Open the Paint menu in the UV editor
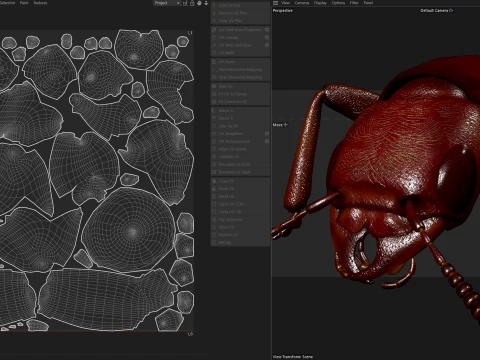This screenshot has height=360, width=480. click(x=24, y=3)
